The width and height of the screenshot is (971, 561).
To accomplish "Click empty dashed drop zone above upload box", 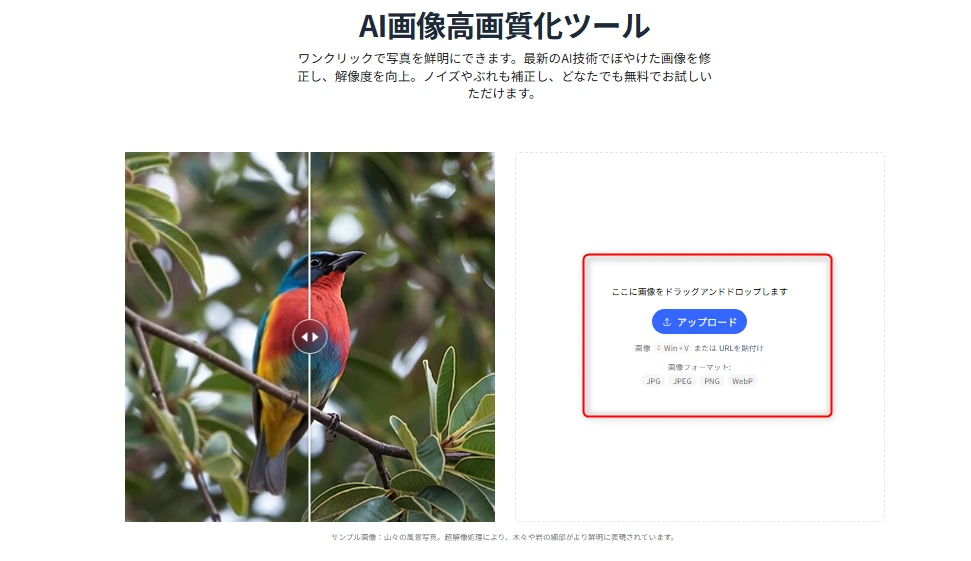I will [700, 201].
